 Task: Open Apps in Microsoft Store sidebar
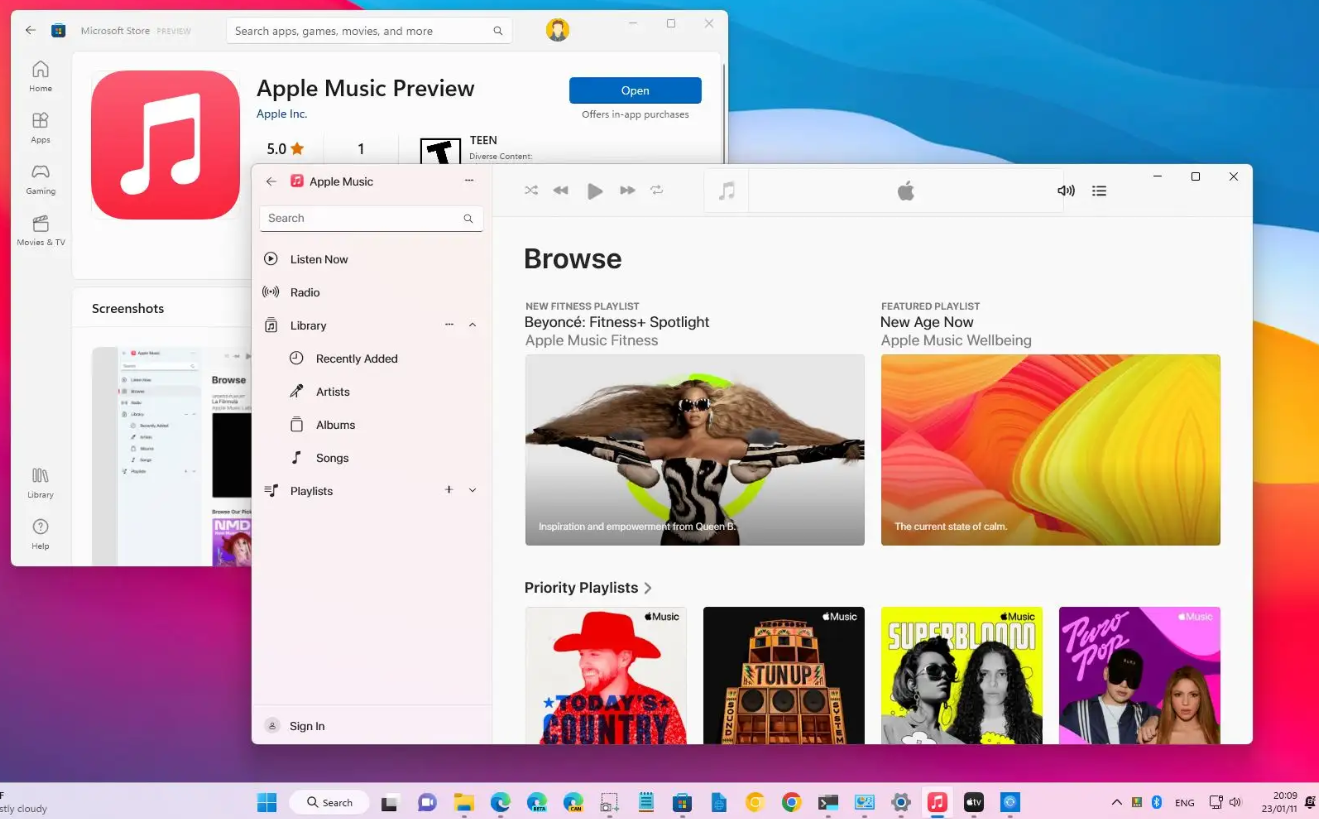(x=40, y=127)
